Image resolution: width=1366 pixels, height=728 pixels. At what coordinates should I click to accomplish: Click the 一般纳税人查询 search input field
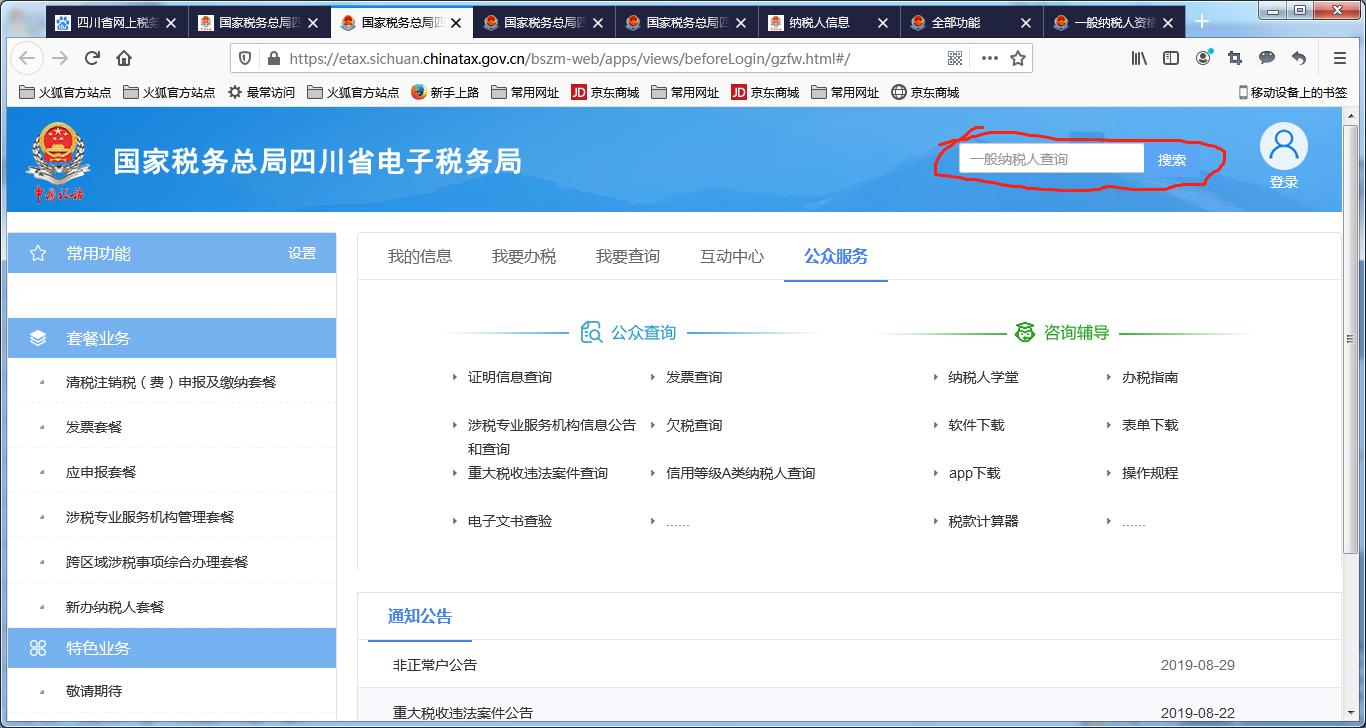tap(1050, 157)
